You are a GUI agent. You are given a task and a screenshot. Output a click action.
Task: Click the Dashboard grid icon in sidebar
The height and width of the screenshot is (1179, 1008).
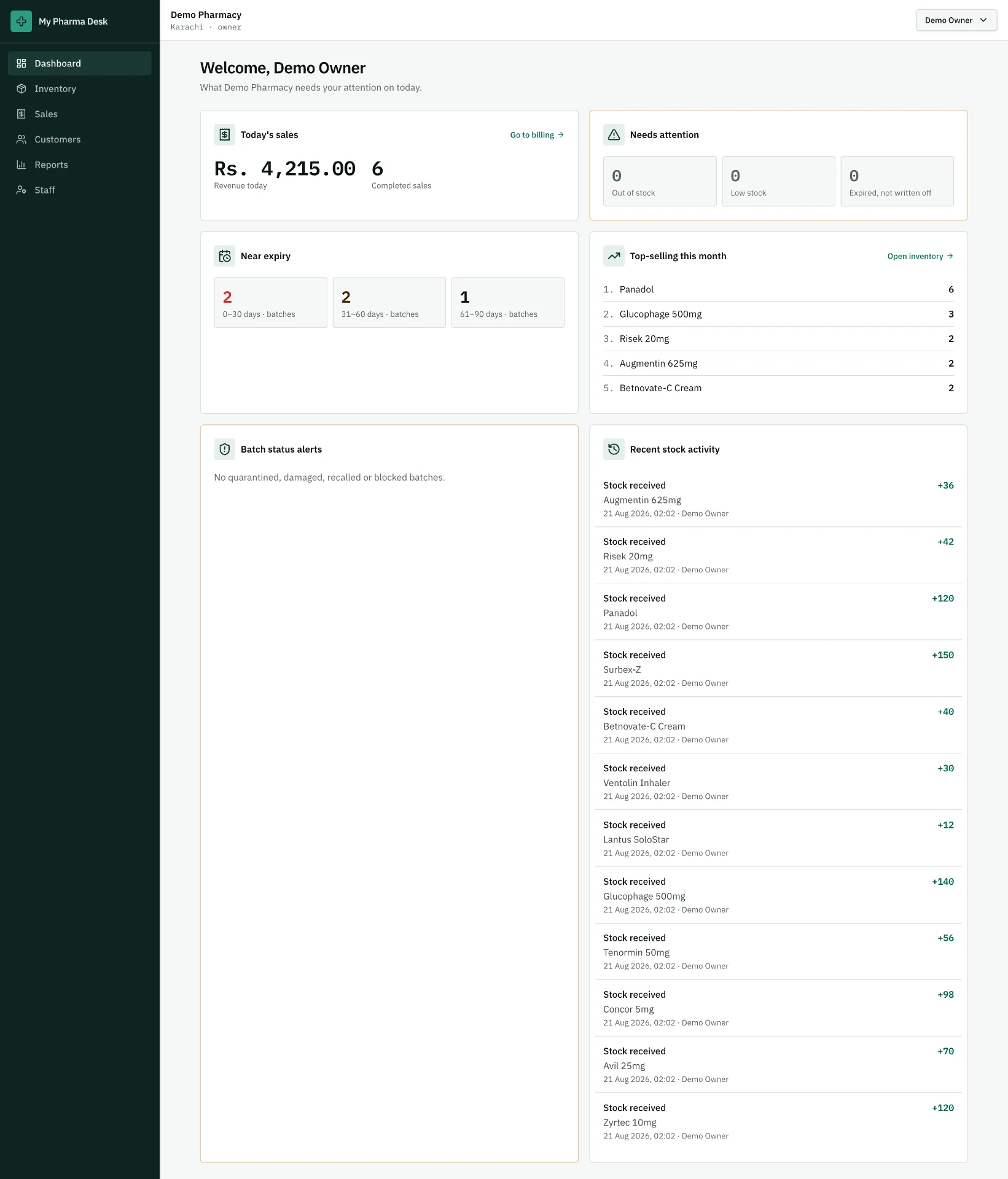[21, 63]
